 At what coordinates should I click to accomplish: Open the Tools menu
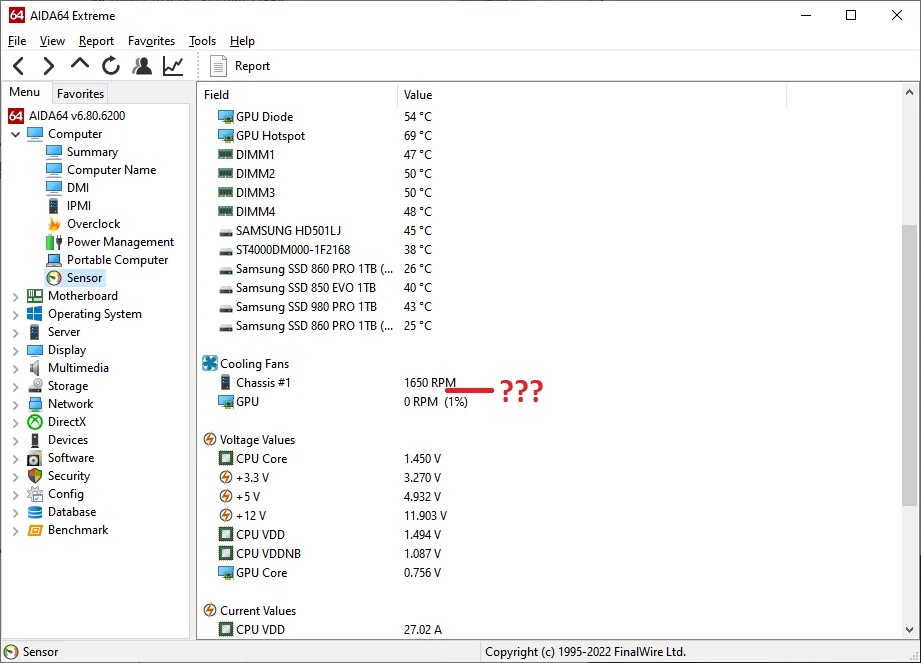coord(203,41)
